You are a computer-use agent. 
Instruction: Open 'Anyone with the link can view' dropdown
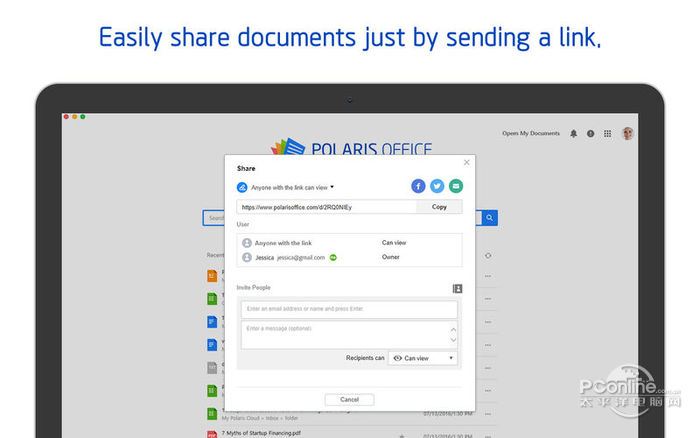(x=292, y=188)
